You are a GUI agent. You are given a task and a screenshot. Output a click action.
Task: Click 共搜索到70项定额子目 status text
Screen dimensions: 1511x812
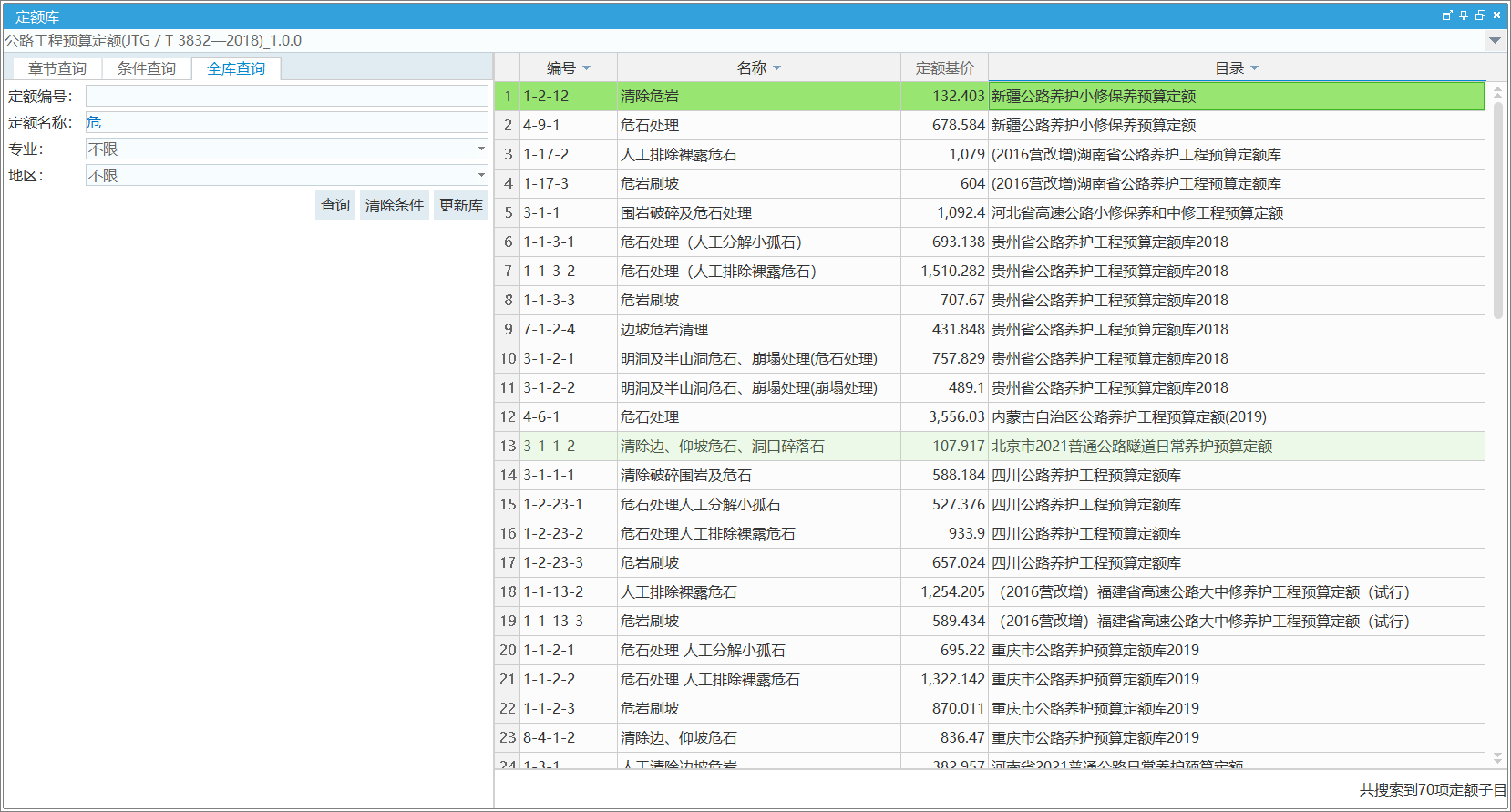(x=1433, y=790)
